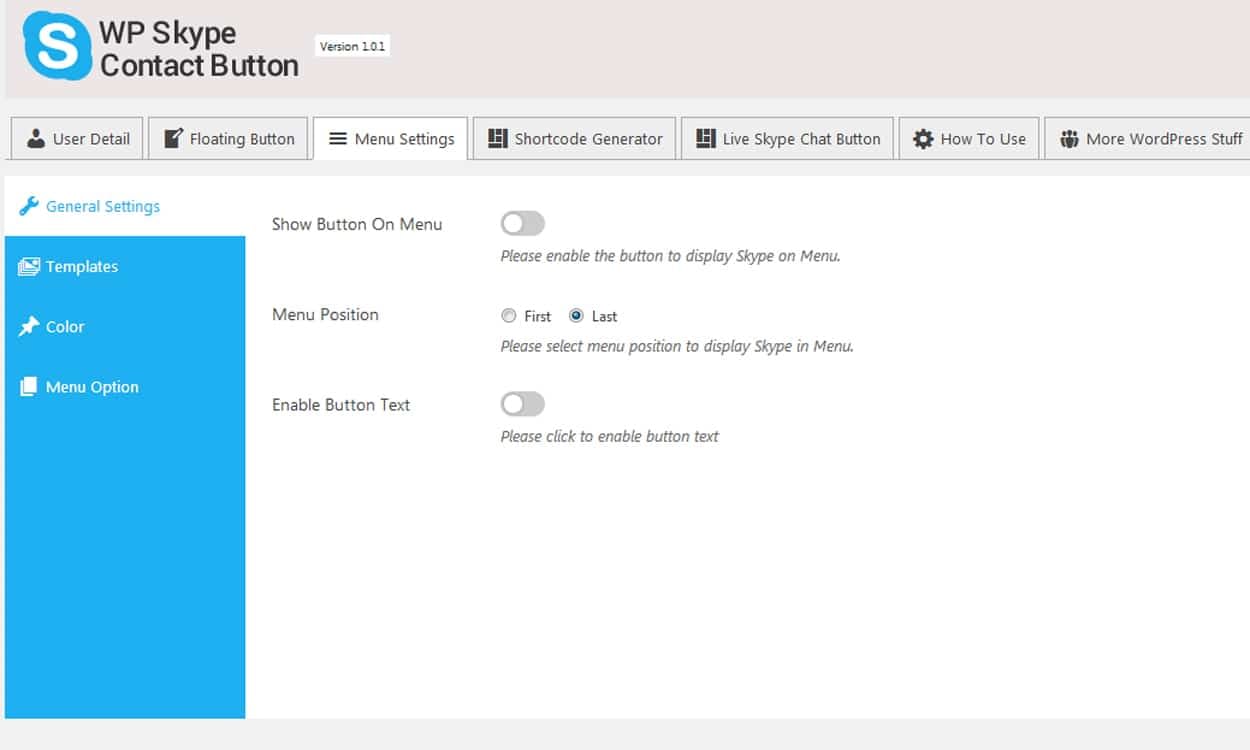
Task: Click the gear icon on How To Use tab
Action: pyautogui.click(x=923, y=139)
